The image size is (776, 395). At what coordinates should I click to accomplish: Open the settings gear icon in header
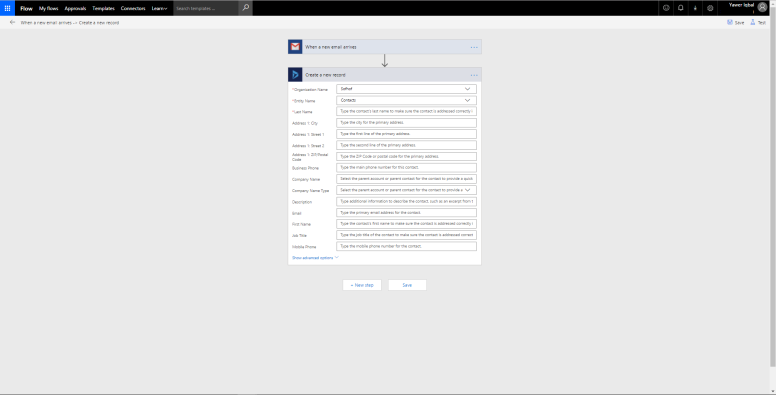[x=710, y=8]
